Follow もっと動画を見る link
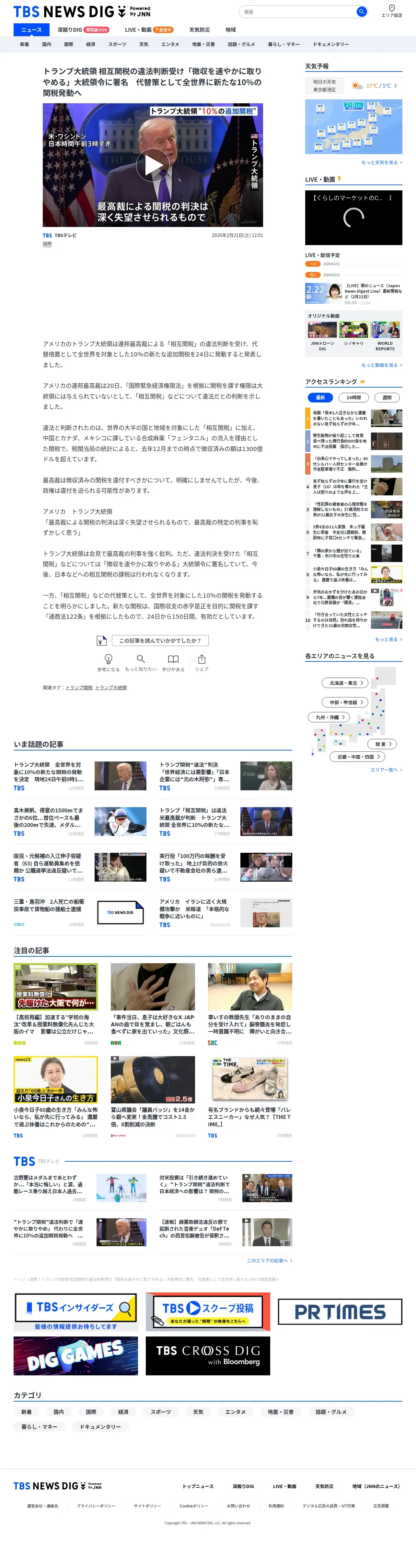The width and height of the screenshot is (416, 1568). click(381, 365)
